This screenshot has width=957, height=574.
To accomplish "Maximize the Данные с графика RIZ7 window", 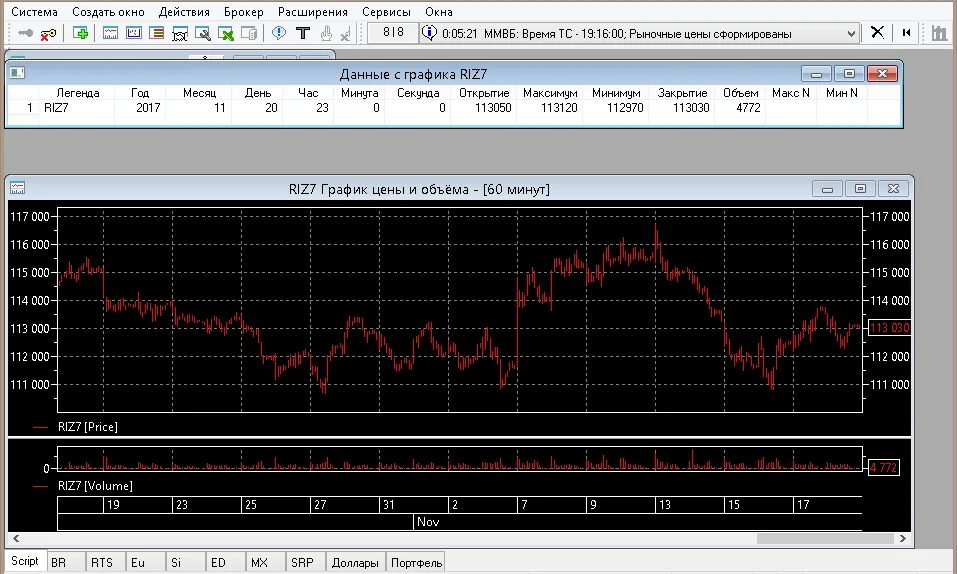I will (x=849, y=74).
